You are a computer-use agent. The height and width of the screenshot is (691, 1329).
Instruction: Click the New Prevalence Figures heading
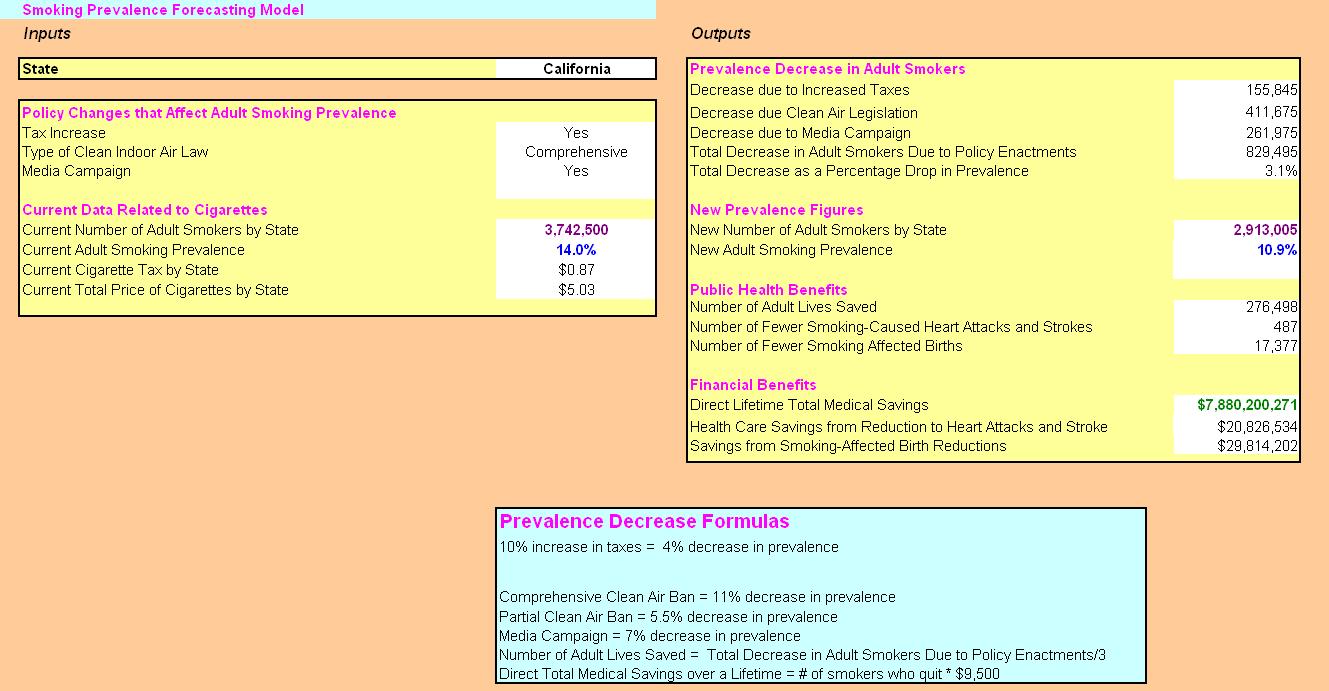coord(777,210)
